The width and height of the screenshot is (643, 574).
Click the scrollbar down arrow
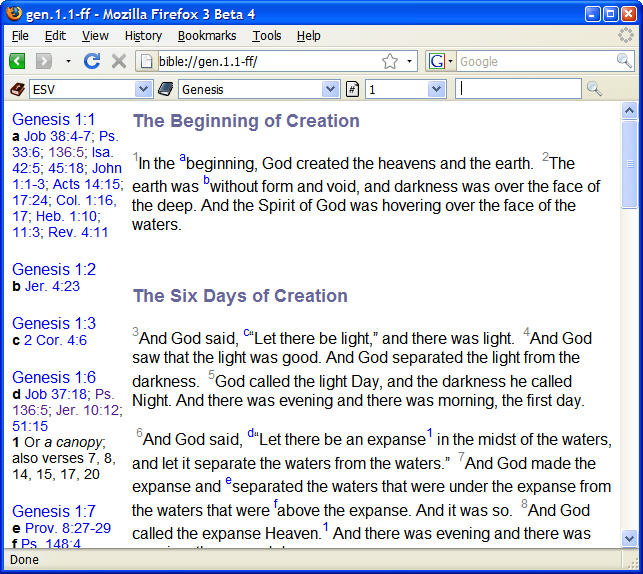[629, 538]
